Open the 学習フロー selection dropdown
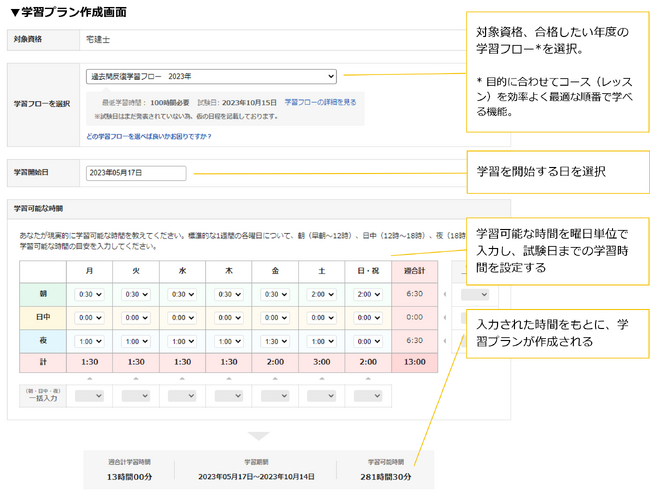This screenshot has height=493, width=650. [211, 76]
